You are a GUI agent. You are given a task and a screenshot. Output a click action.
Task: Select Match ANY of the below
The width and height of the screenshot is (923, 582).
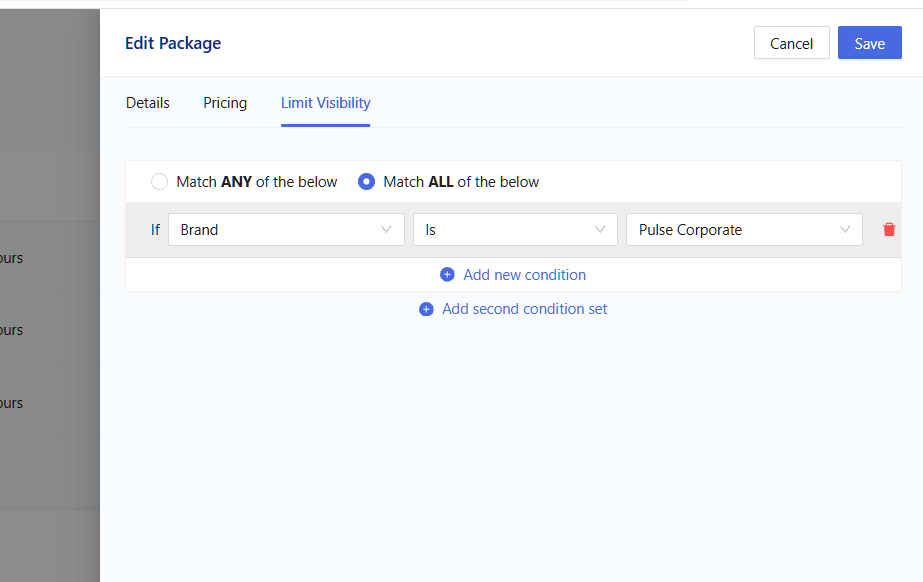coord(160,182)
